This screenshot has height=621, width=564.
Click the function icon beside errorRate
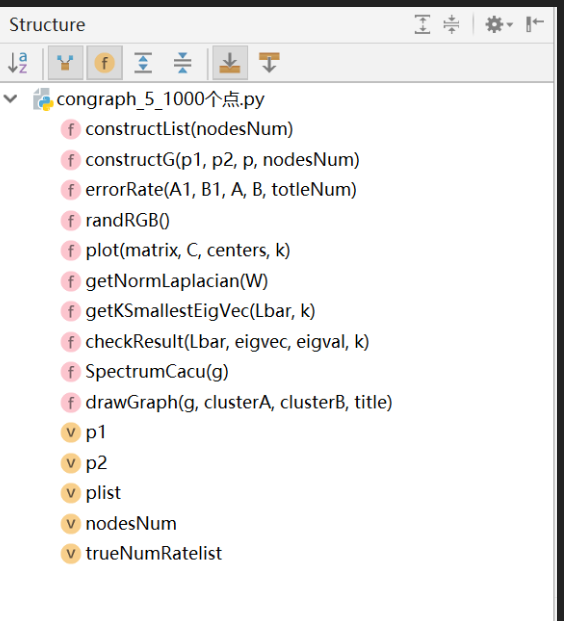(x=71, y=190)
